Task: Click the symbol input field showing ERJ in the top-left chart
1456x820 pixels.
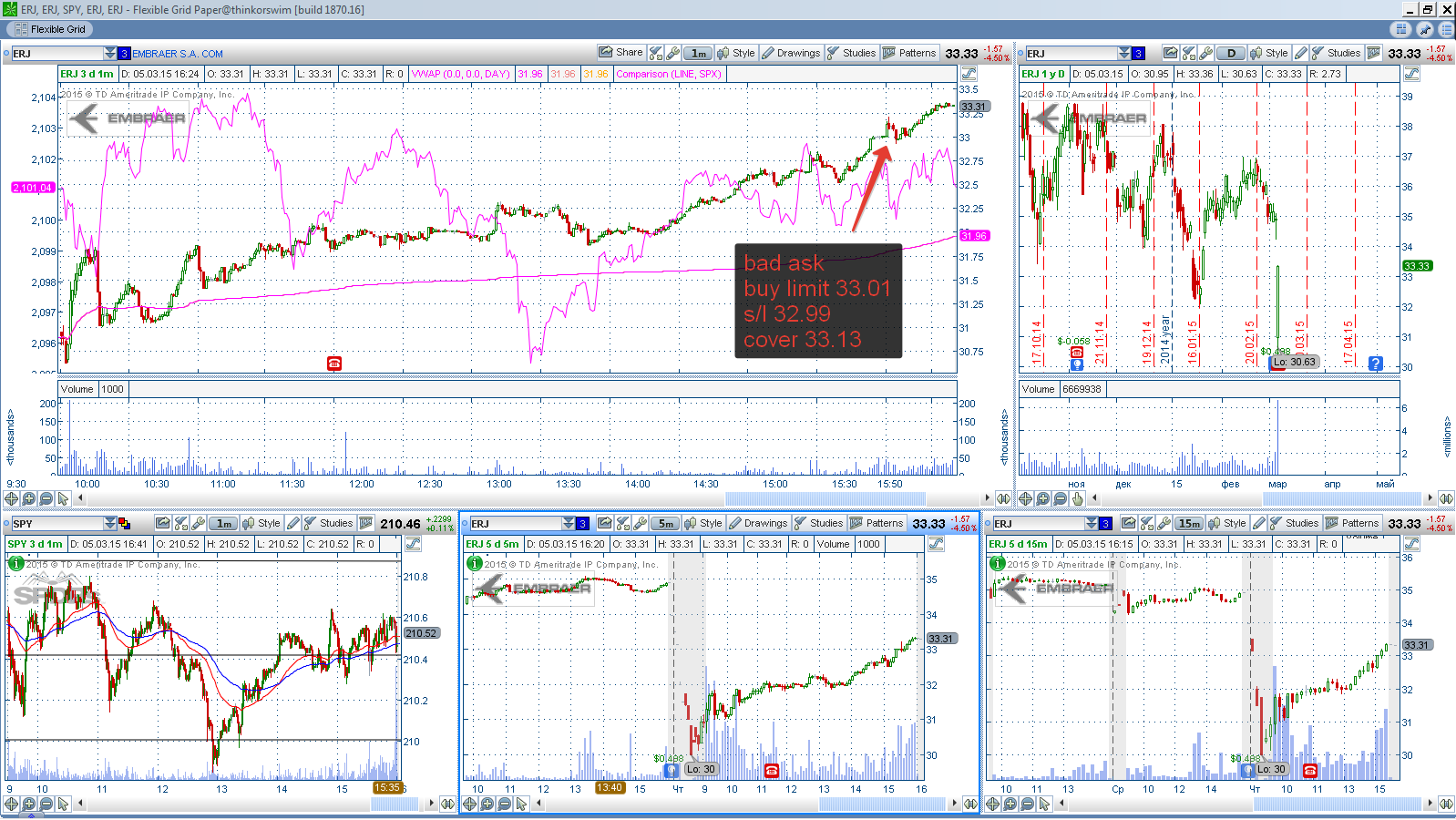Action: coord(56,53)
